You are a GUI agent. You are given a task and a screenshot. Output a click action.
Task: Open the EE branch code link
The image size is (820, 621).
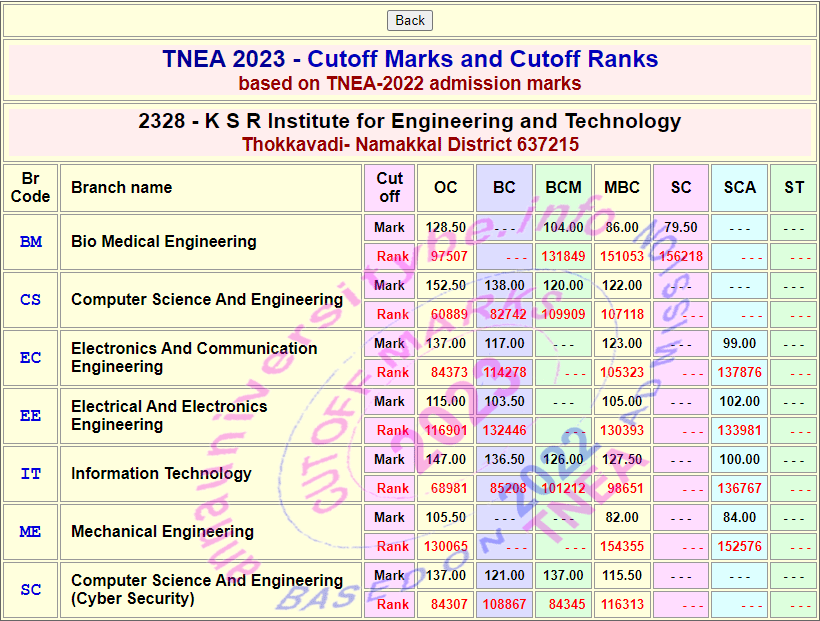30,416
